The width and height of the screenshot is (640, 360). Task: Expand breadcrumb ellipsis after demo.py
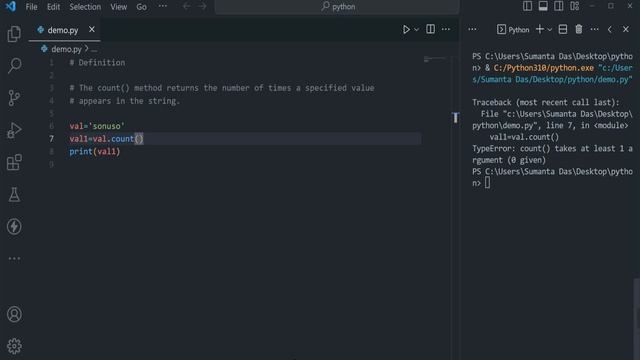coord(94,50)
